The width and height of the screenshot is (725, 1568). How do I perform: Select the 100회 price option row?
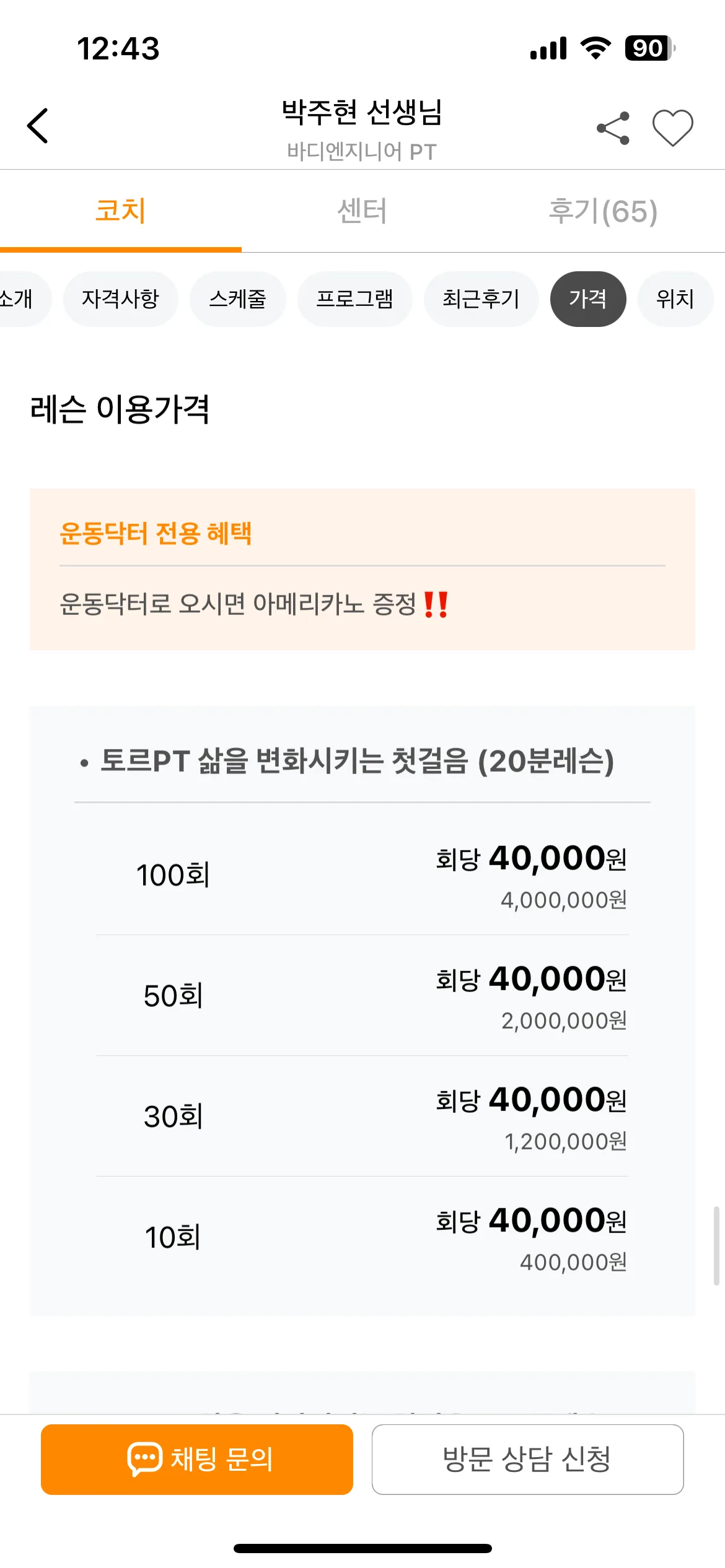coord(362,875)
